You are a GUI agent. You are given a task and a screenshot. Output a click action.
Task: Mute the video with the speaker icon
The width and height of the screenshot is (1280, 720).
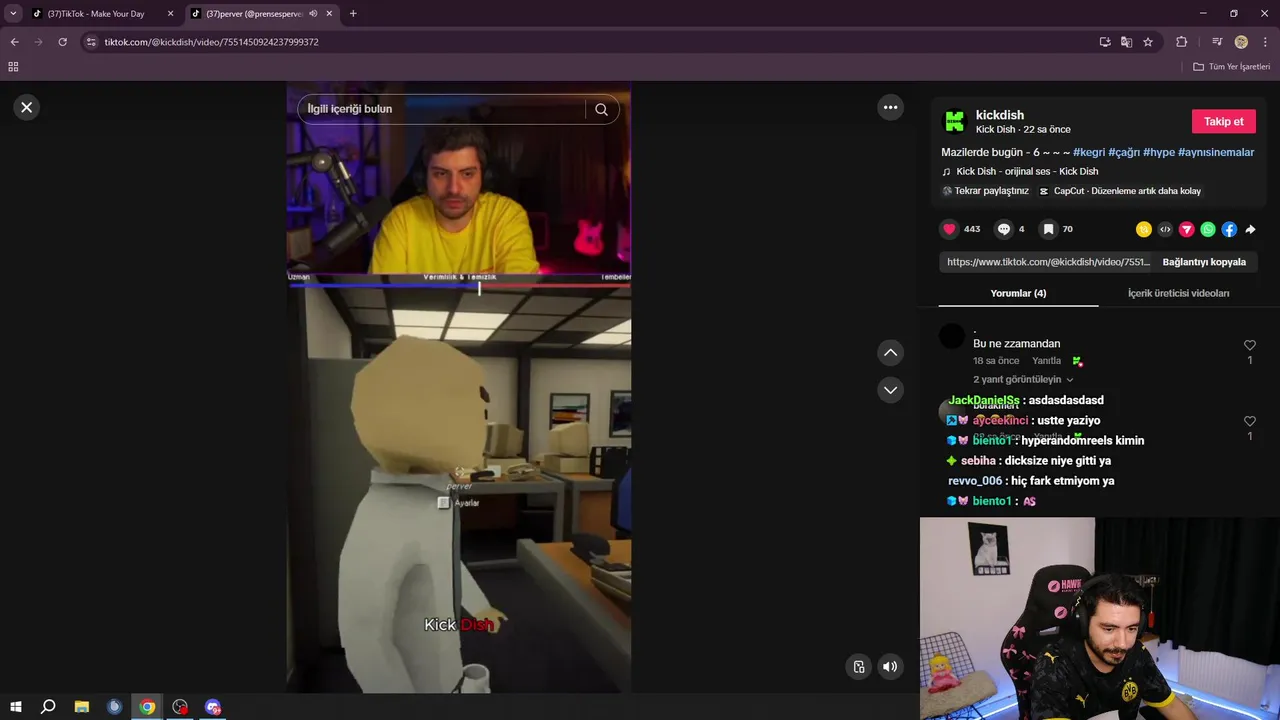coord(890,667)
